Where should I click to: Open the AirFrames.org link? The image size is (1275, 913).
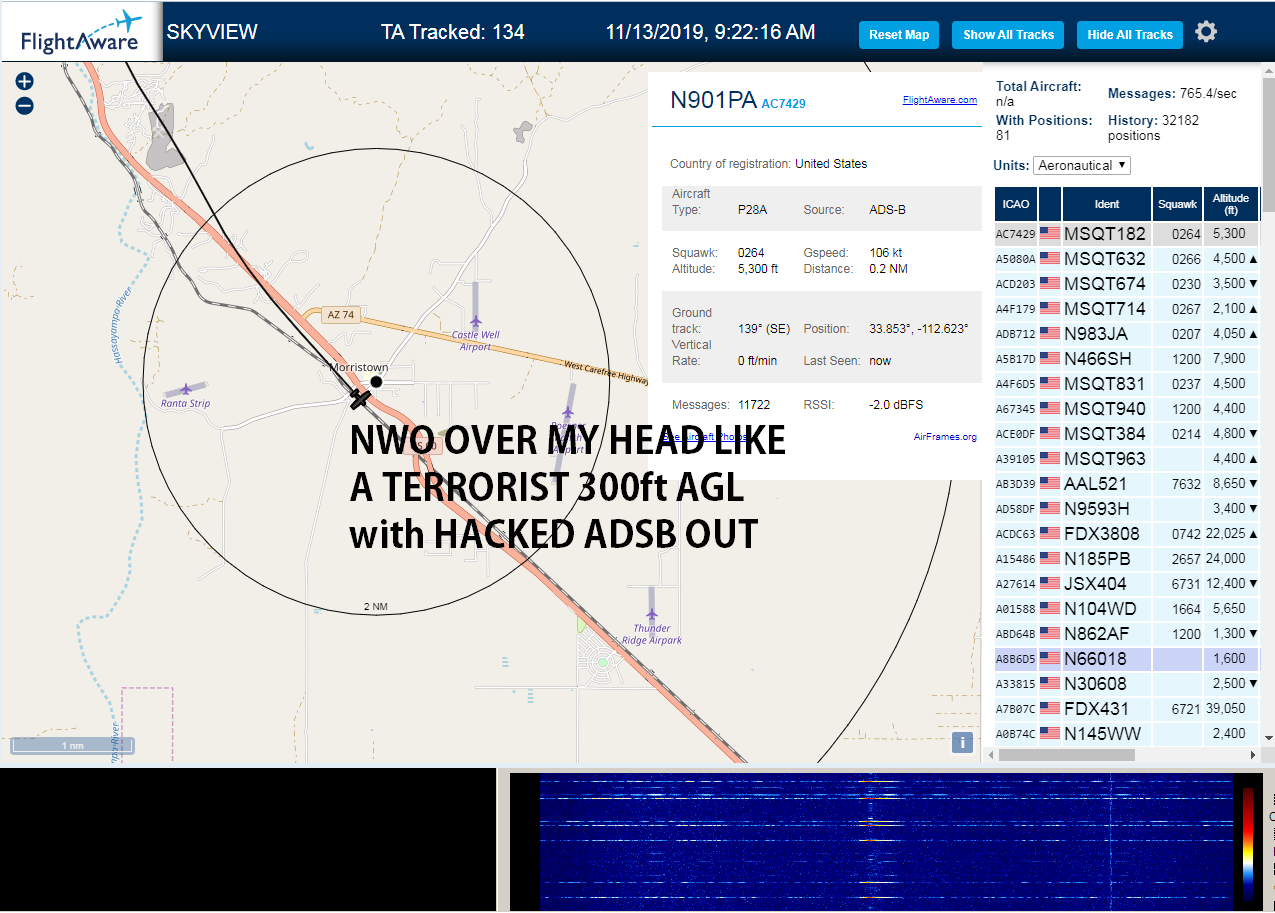click(x=945, y=436)
